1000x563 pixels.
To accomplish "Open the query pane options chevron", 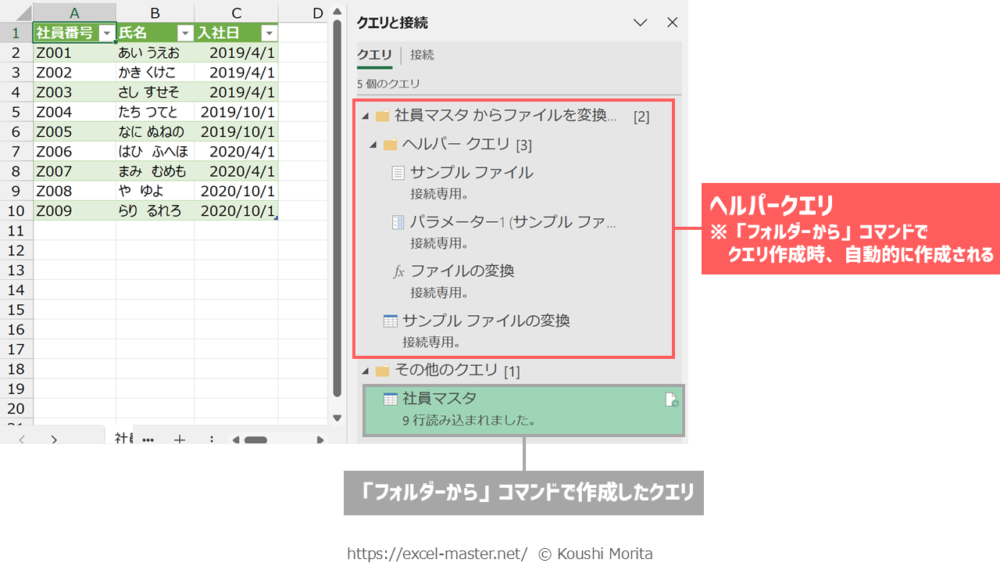I will coord(641,22).
